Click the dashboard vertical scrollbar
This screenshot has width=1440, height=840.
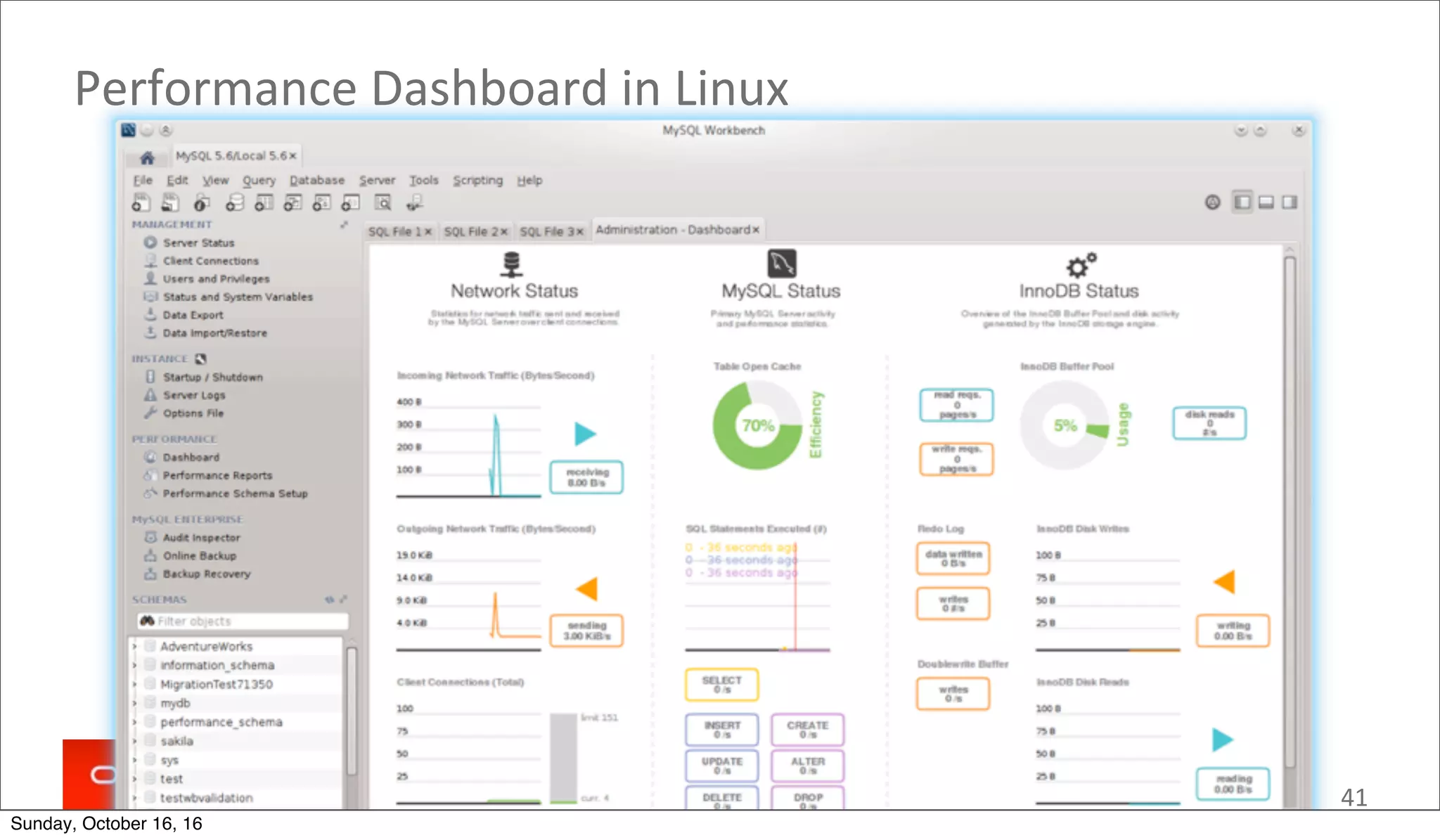coord(1290,513)
